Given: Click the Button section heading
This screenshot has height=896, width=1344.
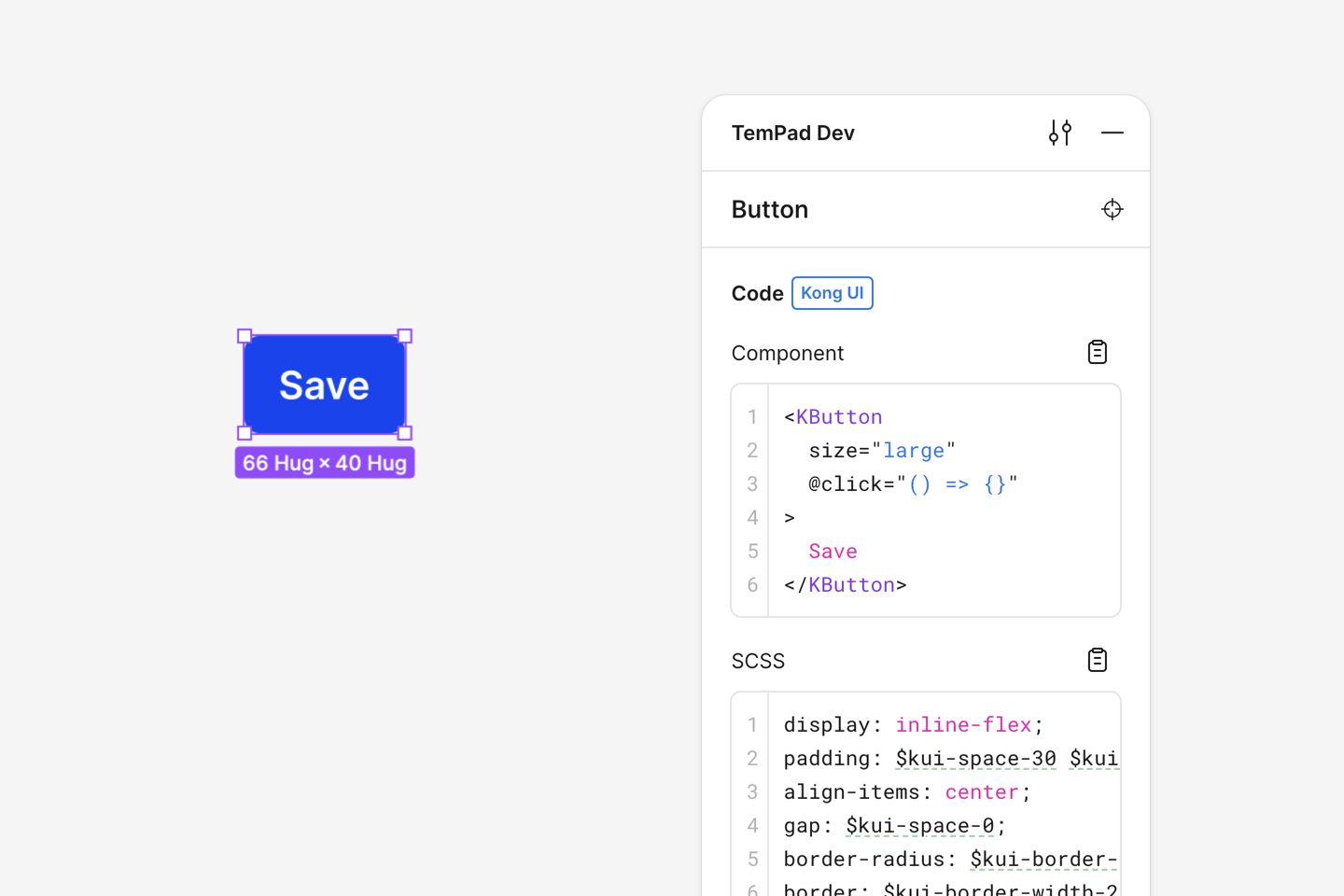Looking at the screenshot, I should pos(770,209).
